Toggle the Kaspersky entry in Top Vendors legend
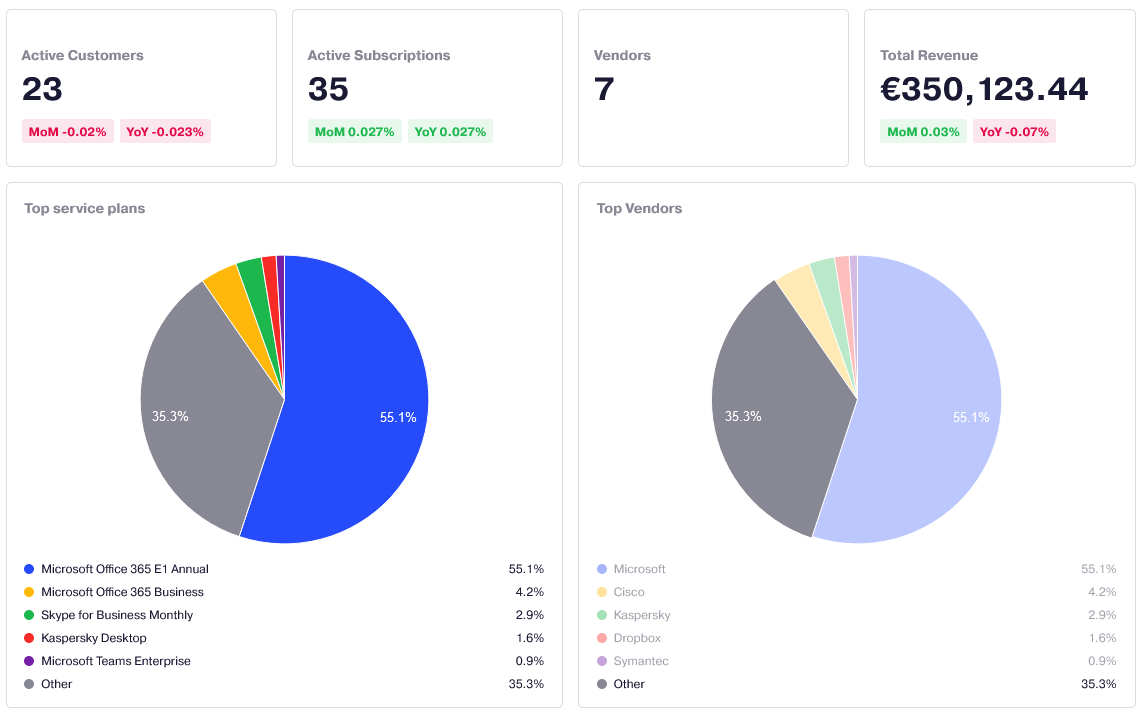1144x716 pixels. pos(641,614)
